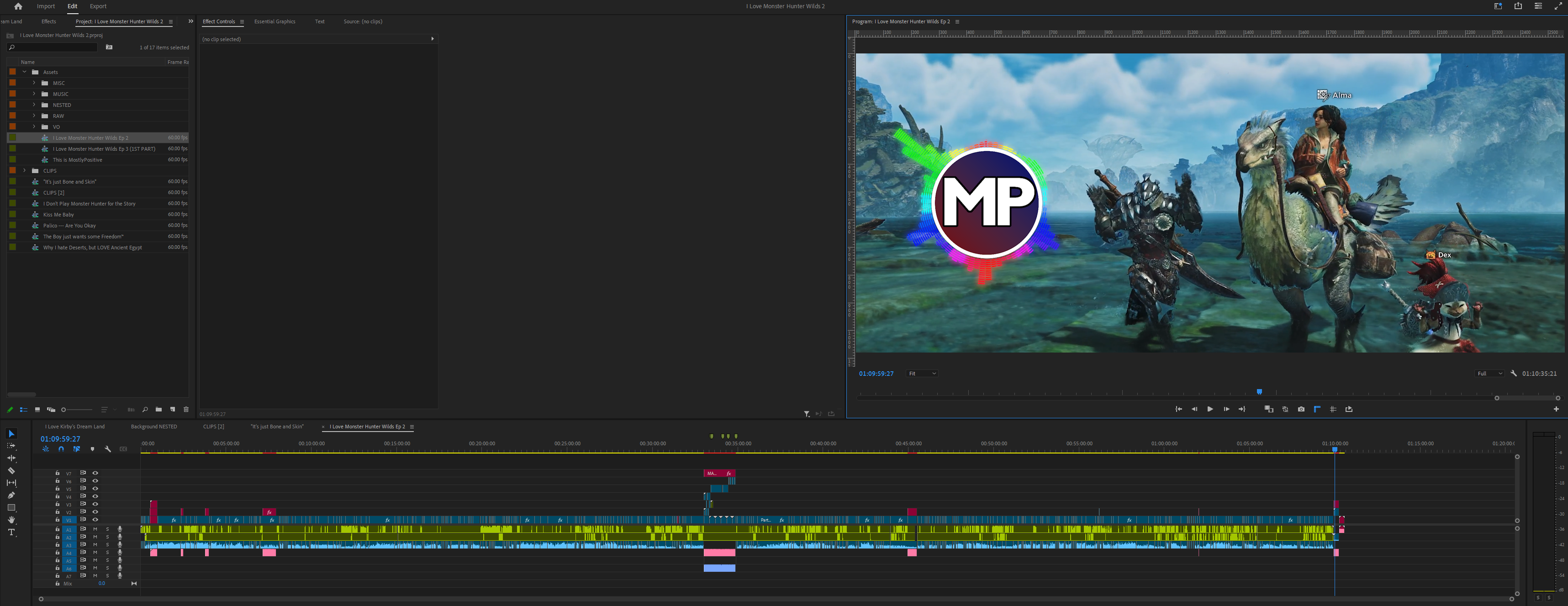Select the Razor tool
The height and width of the screenshot is (606, 1568).
pos(11,470)
